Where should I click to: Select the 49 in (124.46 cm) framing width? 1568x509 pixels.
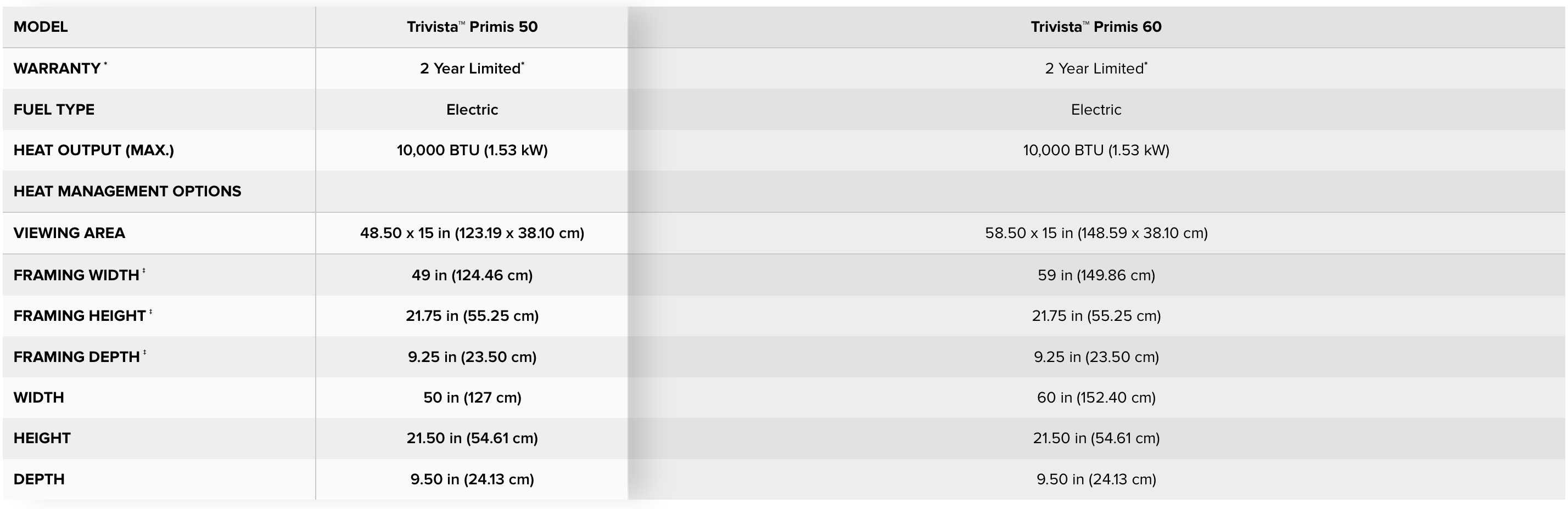pyautogui.click(x=472, y=275)
